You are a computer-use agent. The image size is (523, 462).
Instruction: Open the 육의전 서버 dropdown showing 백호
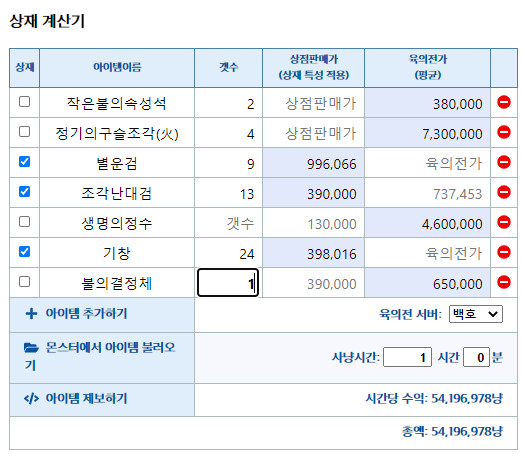point(476,314)
